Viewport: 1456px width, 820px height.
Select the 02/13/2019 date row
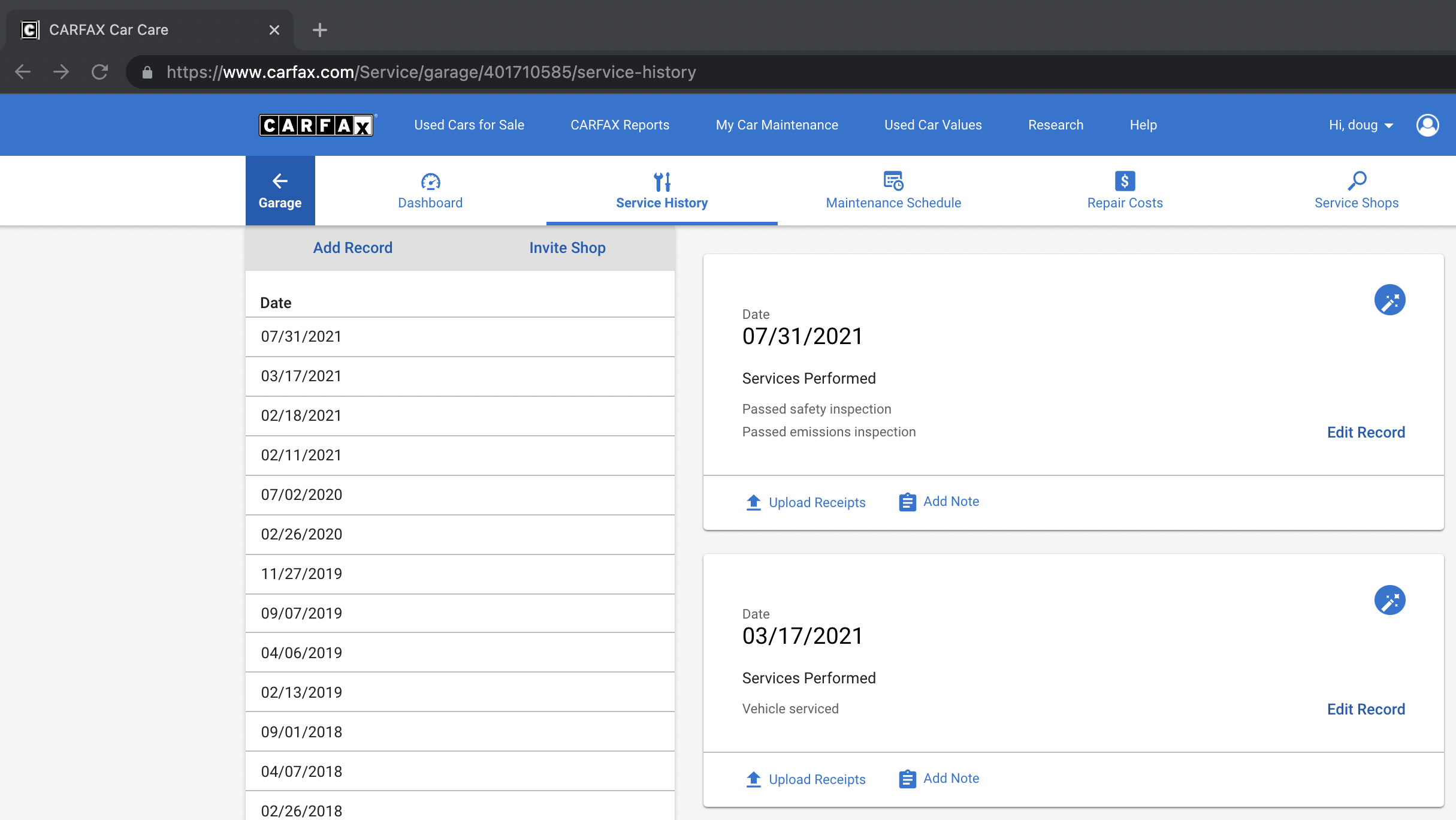460,692
